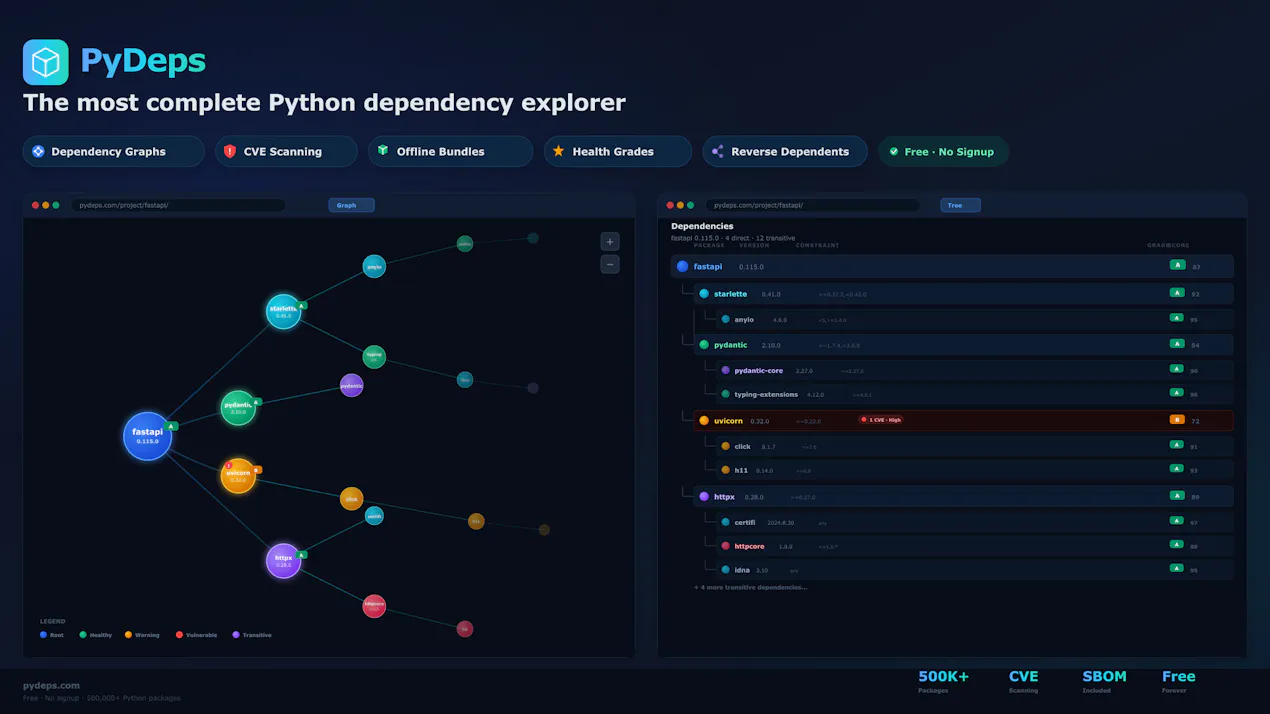Click the red alert badge on uvicorn node
Viewport: 1270px width, 714px height.
point(228,465)
